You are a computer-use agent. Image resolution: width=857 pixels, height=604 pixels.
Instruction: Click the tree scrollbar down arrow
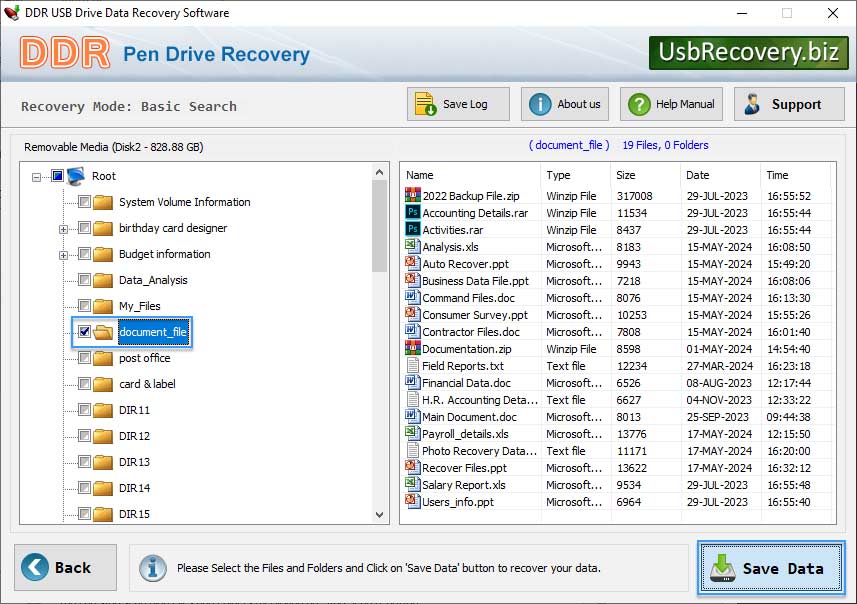tap(379, 515)
